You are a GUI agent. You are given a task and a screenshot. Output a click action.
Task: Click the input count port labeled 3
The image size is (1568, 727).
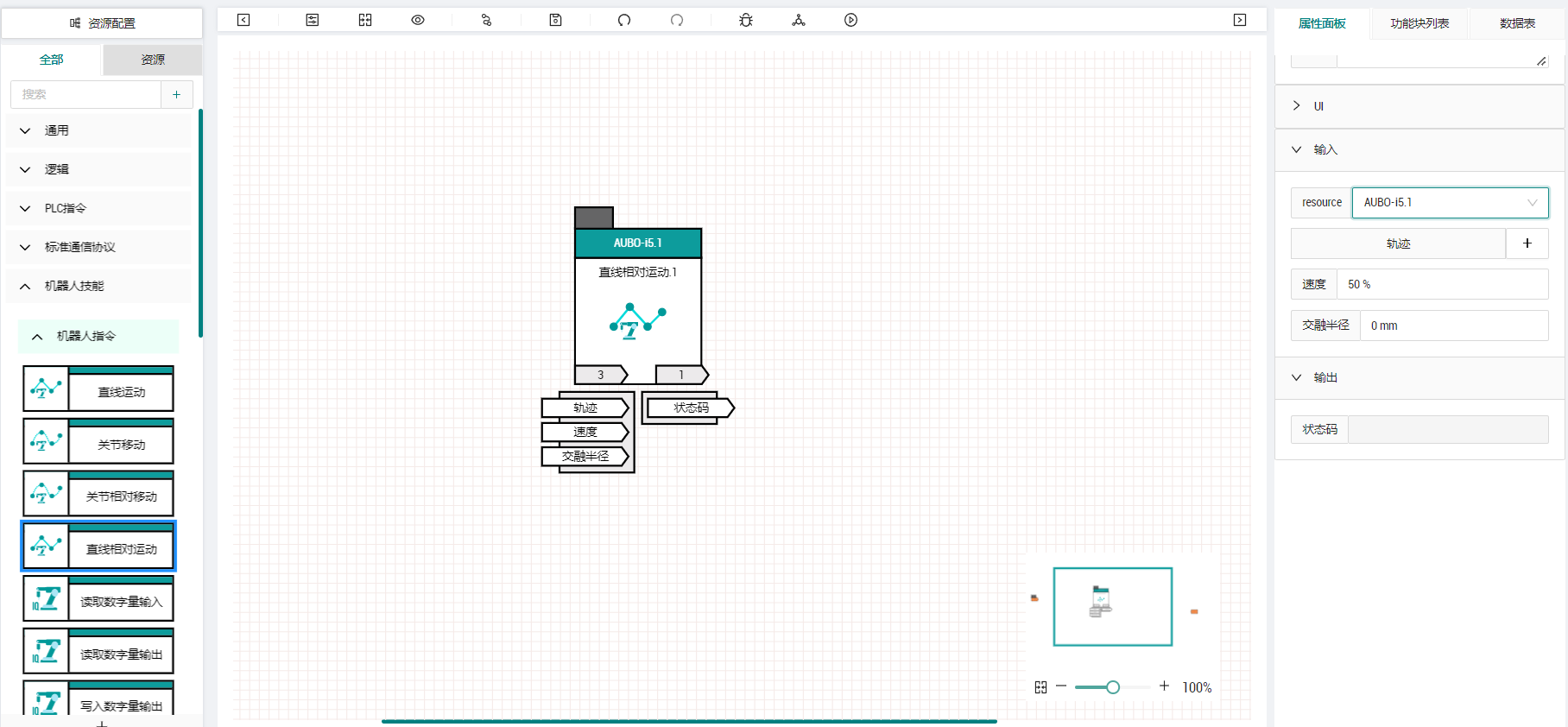click(x=602, y=375)
